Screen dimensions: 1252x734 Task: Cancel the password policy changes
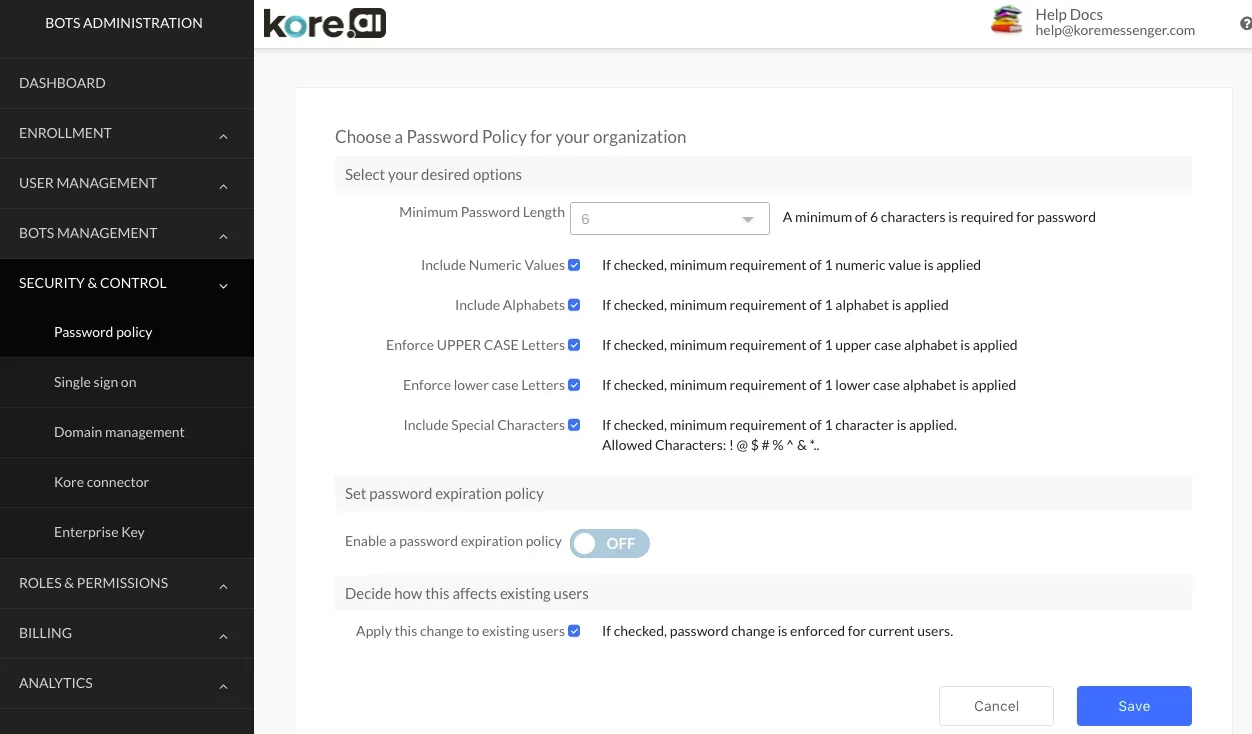tap(996, 705)
